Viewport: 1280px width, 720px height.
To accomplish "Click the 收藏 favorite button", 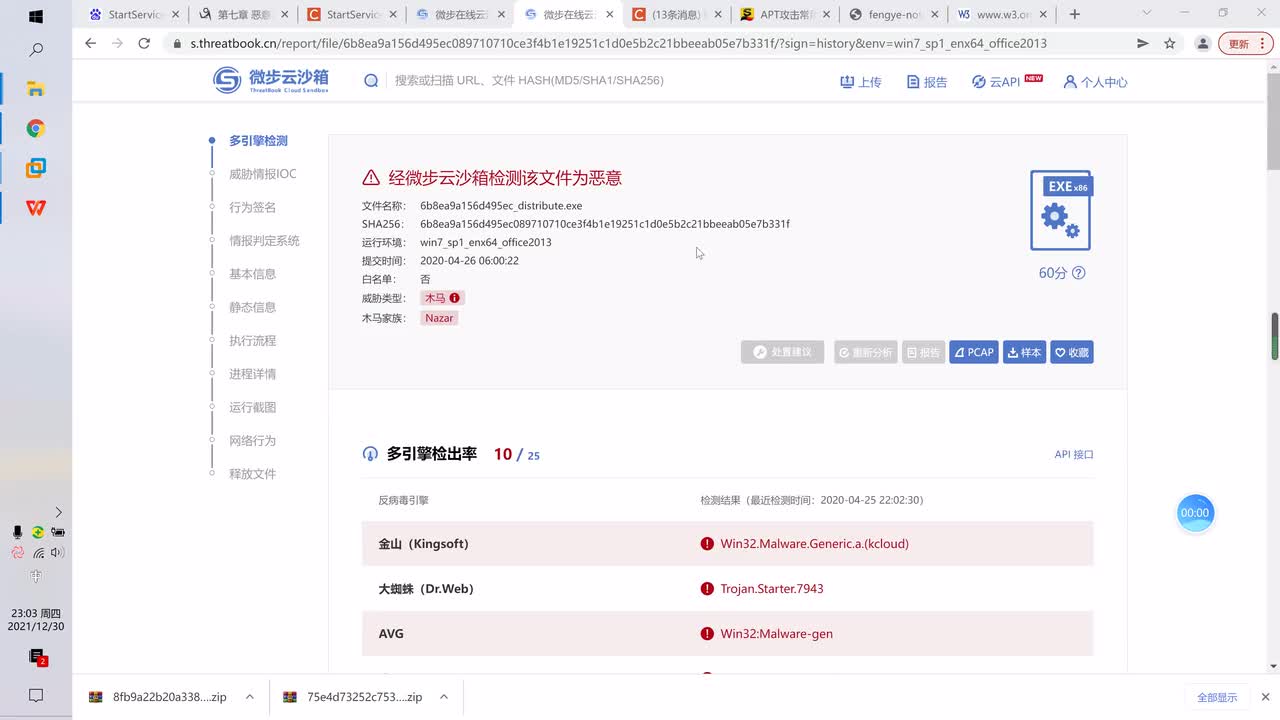I will click(x=1072, y=352).
